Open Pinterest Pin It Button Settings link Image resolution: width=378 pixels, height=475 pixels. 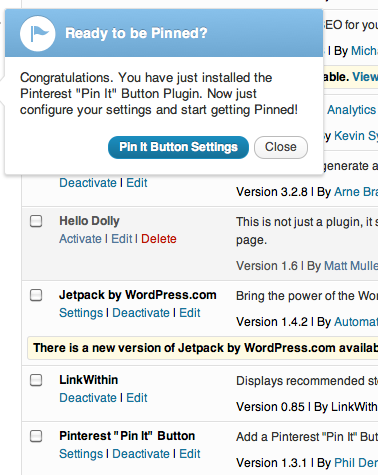(x=81, y=454)
